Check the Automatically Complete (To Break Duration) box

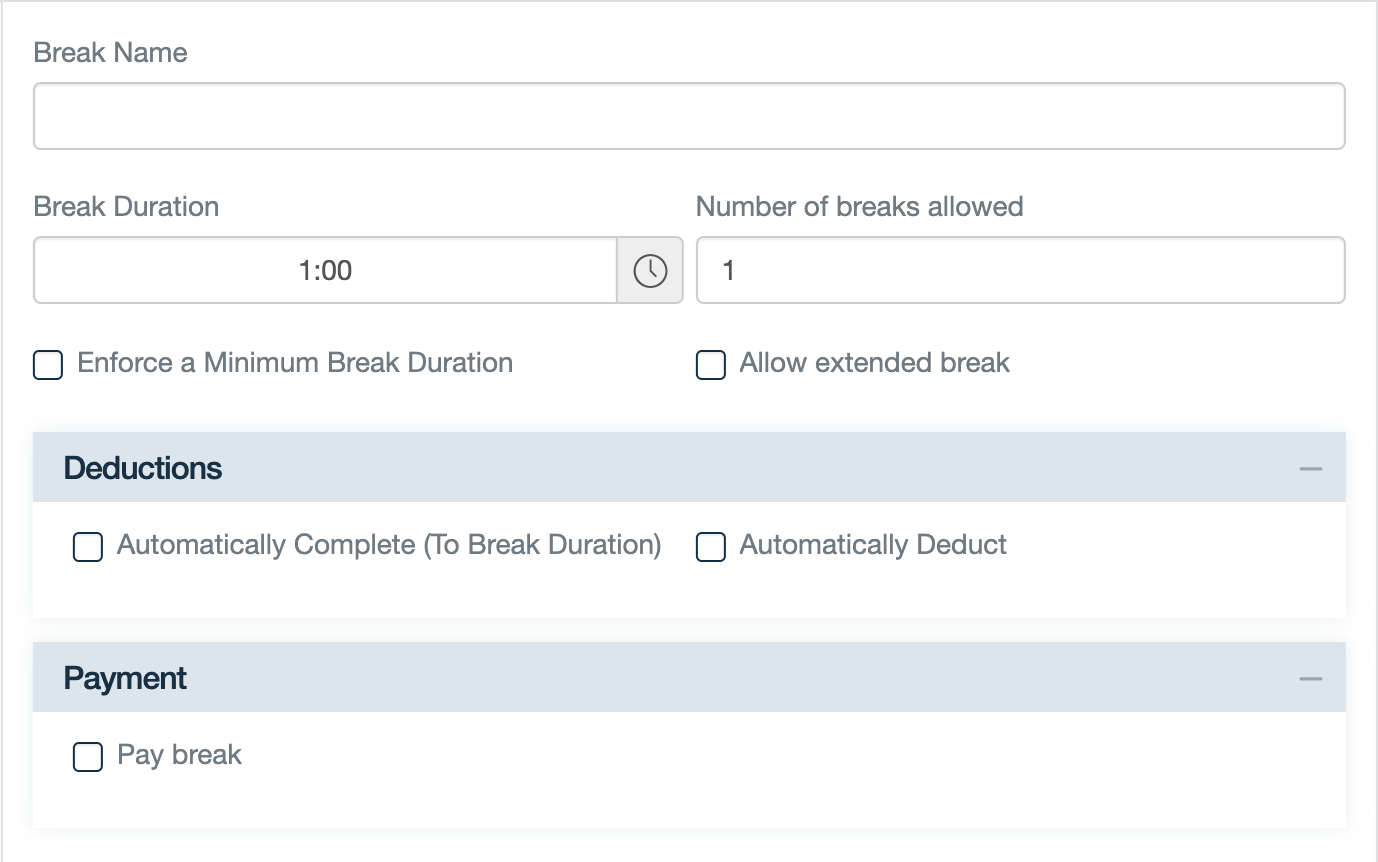click(88, 547)
